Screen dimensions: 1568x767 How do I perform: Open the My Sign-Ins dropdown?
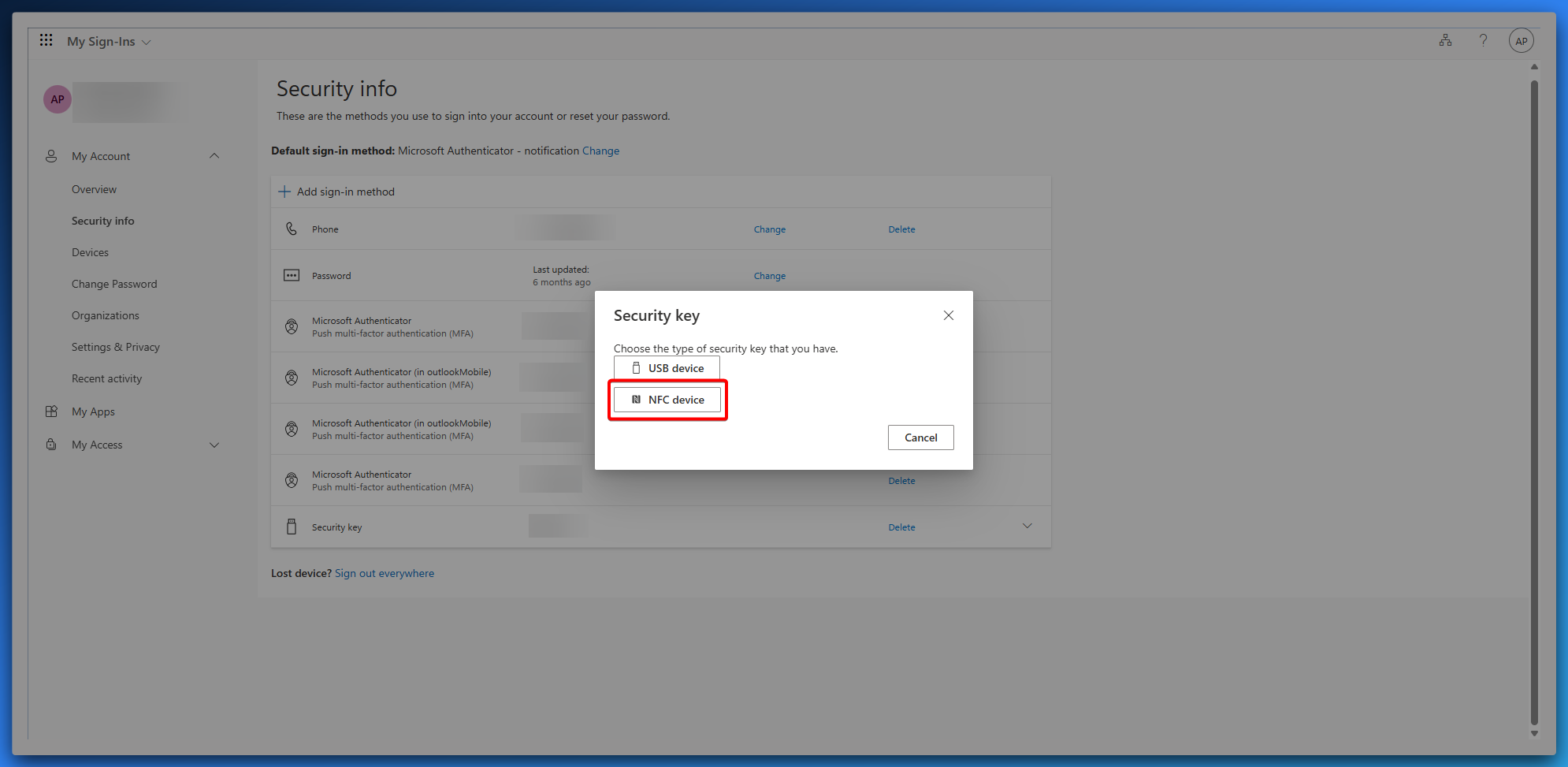(x=109, y=42)
